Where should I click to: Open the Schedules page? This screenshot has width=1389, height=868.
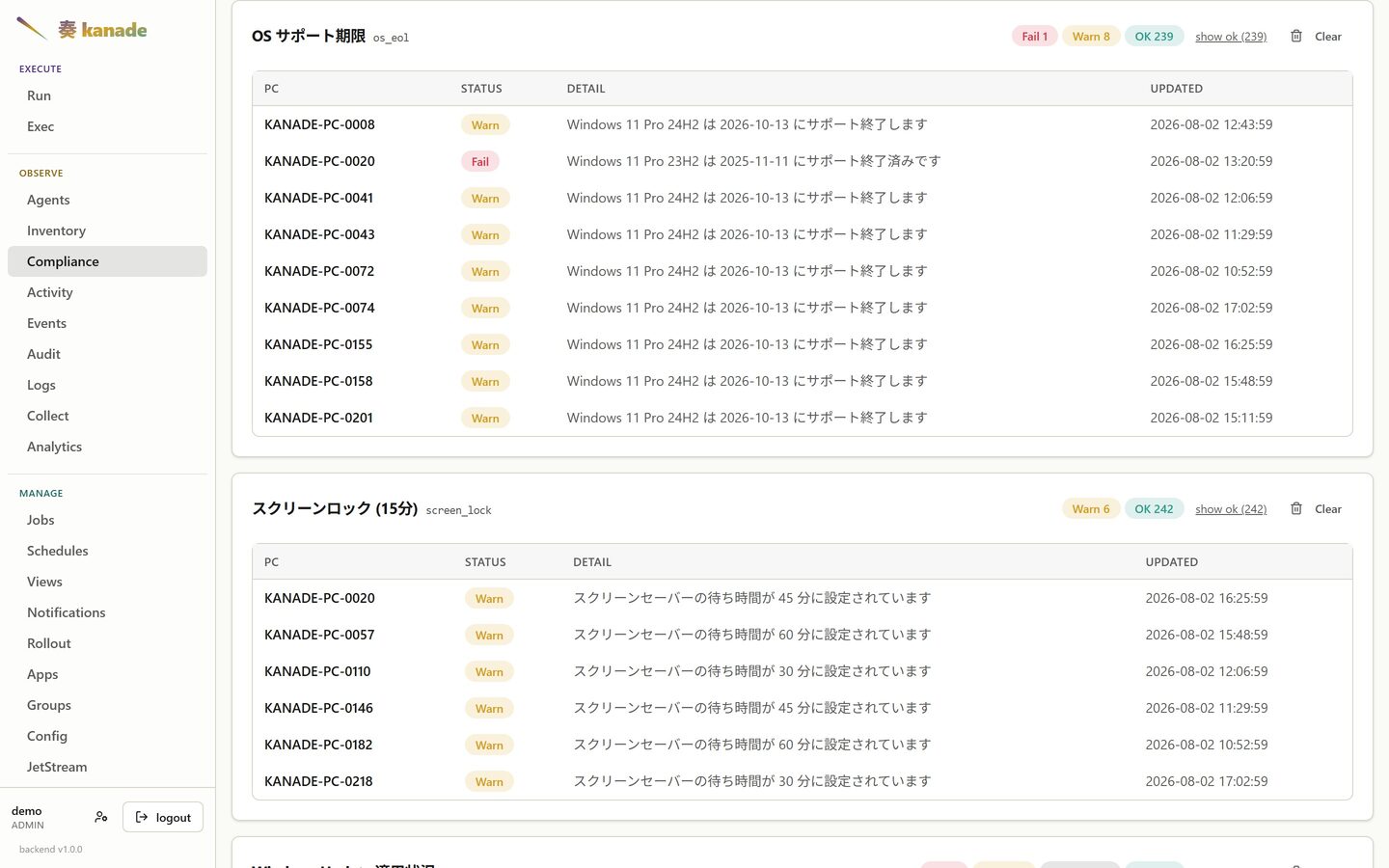pyautogui.click(x=107, y=551)
